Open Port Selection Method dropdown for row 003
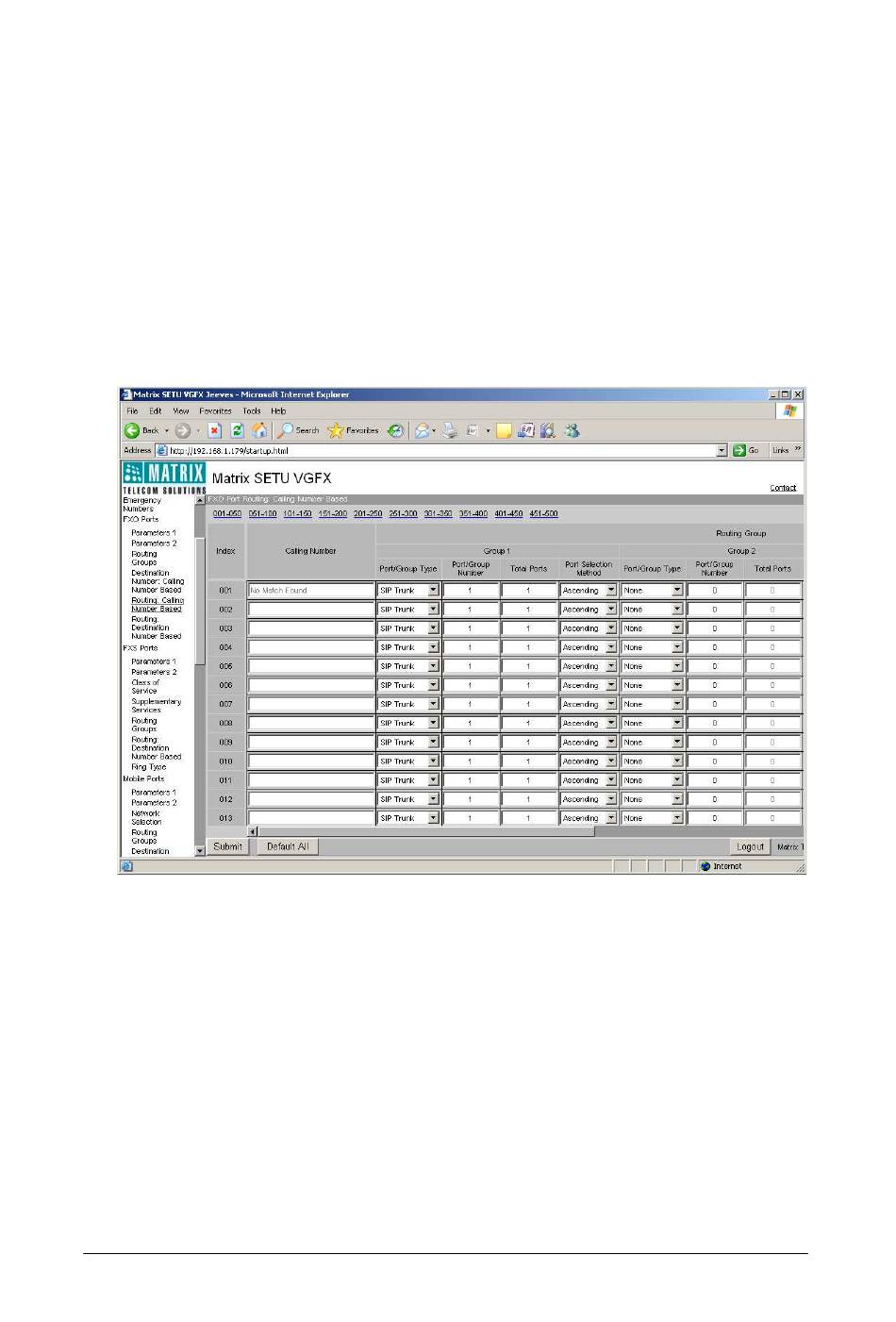Image resolution: width=896 pixels, height=1322 pixels. pyautogui.click(x=611, y=628)
